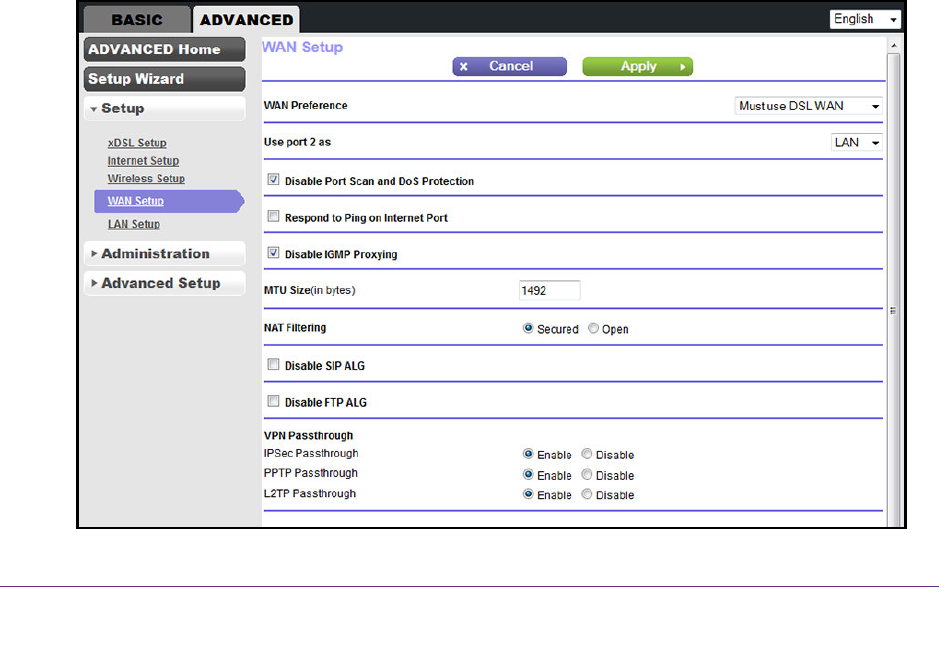
Task: Open the xDSL Setup link
Action: 137,143
